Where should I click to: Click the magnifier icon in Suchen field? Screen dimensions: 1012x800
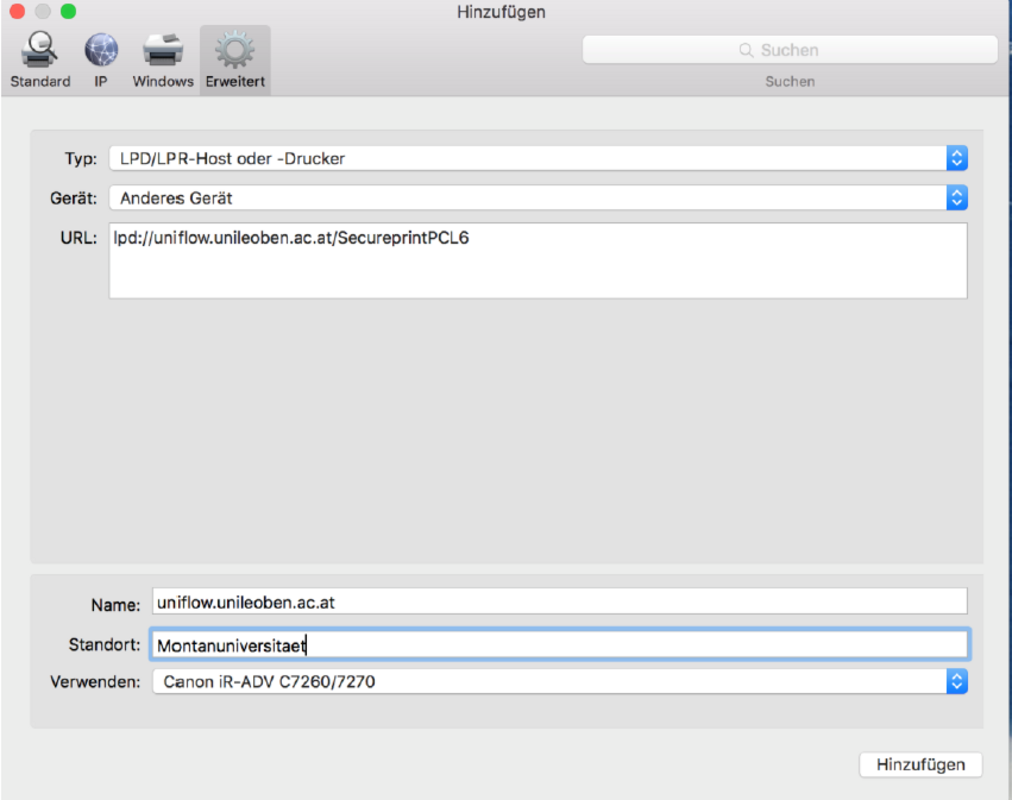pos(746,50)
